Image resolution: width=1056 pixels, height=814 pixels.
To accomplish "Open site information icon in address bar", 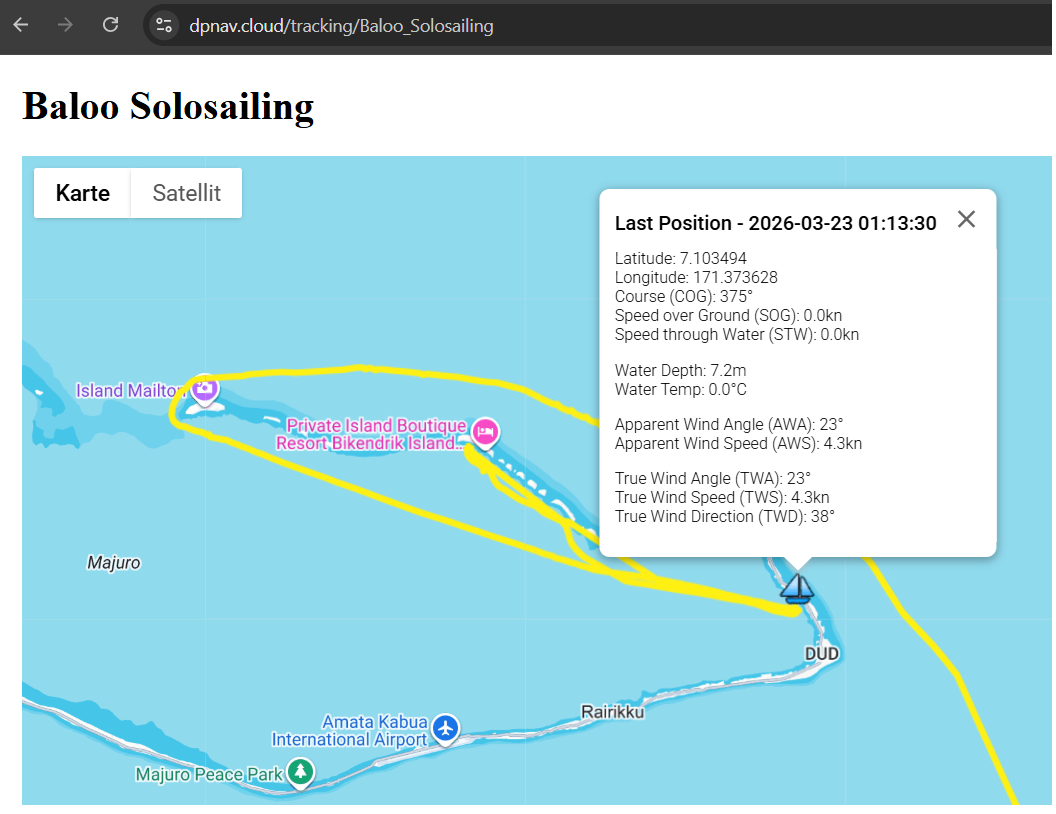I will pos(165,25).
